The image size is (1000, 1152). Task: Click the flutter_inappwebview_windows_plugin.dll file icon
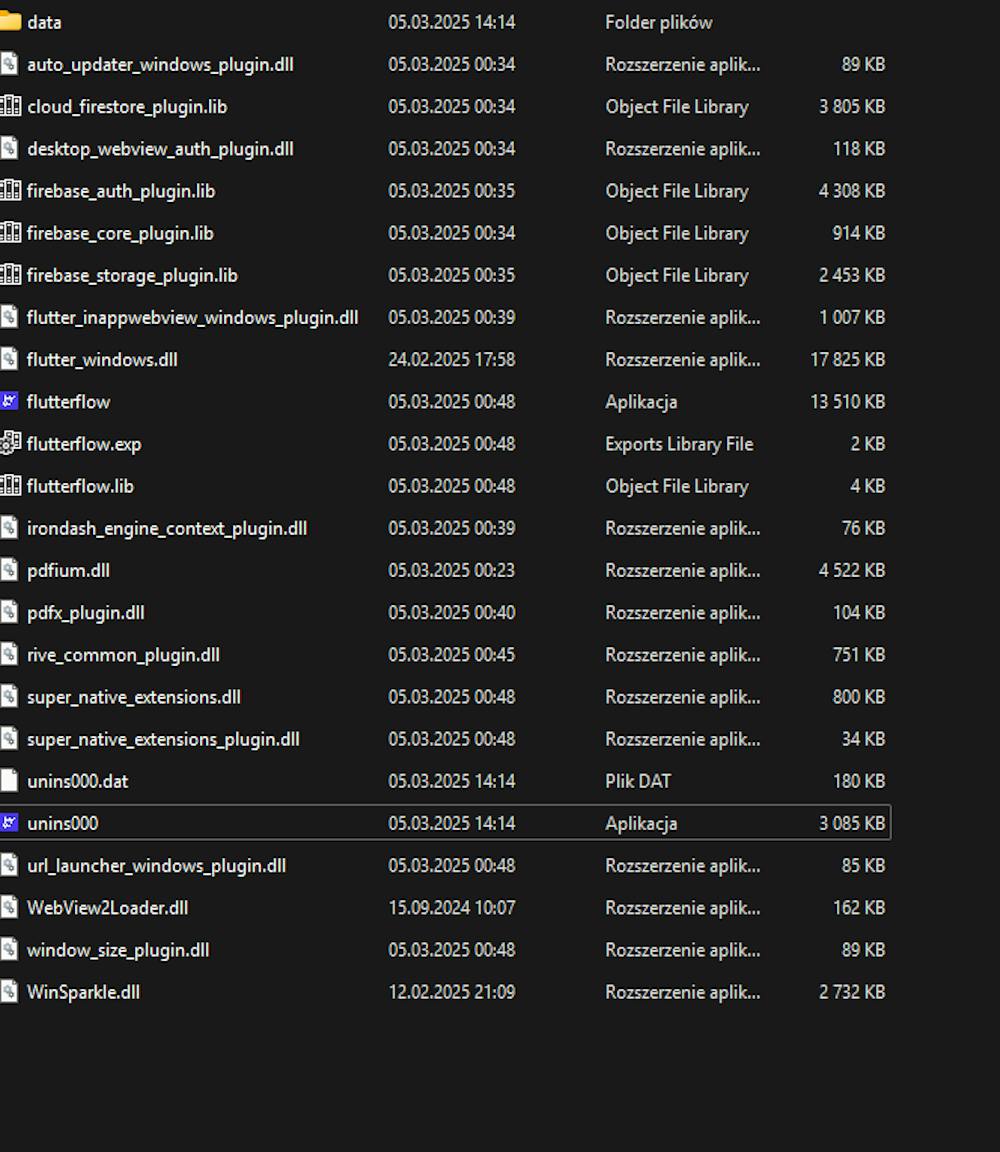coord(9,317)
